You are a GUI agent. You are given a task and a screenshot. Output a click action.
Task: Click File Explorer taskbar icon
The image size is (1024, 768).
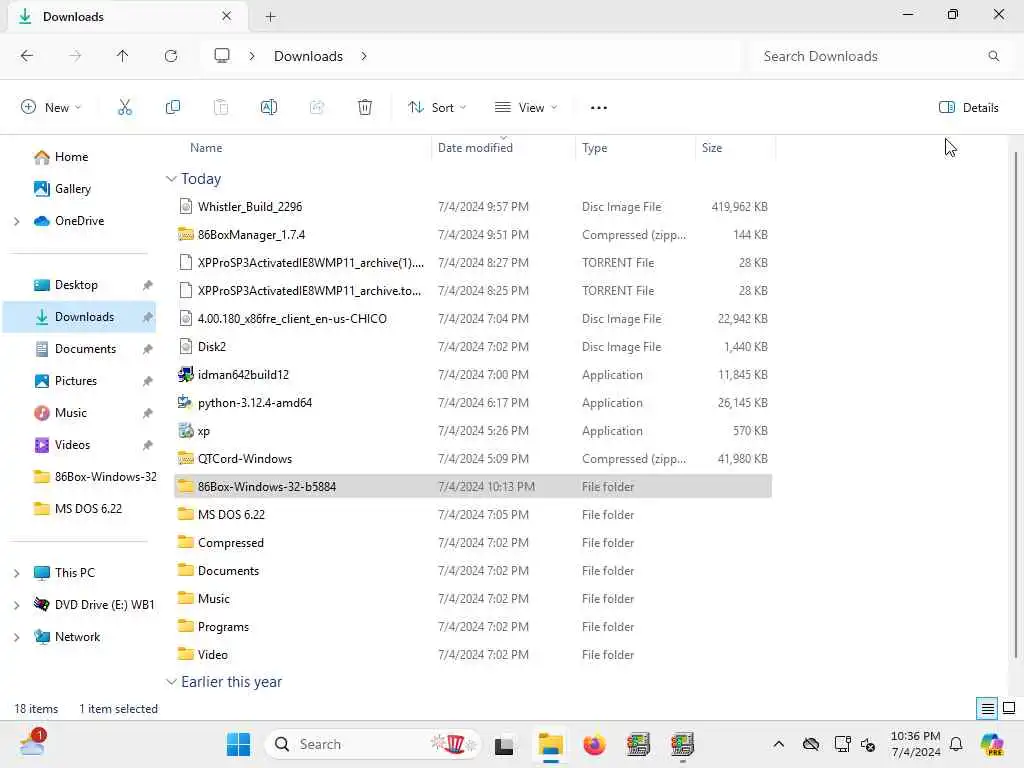click(551, 744)
